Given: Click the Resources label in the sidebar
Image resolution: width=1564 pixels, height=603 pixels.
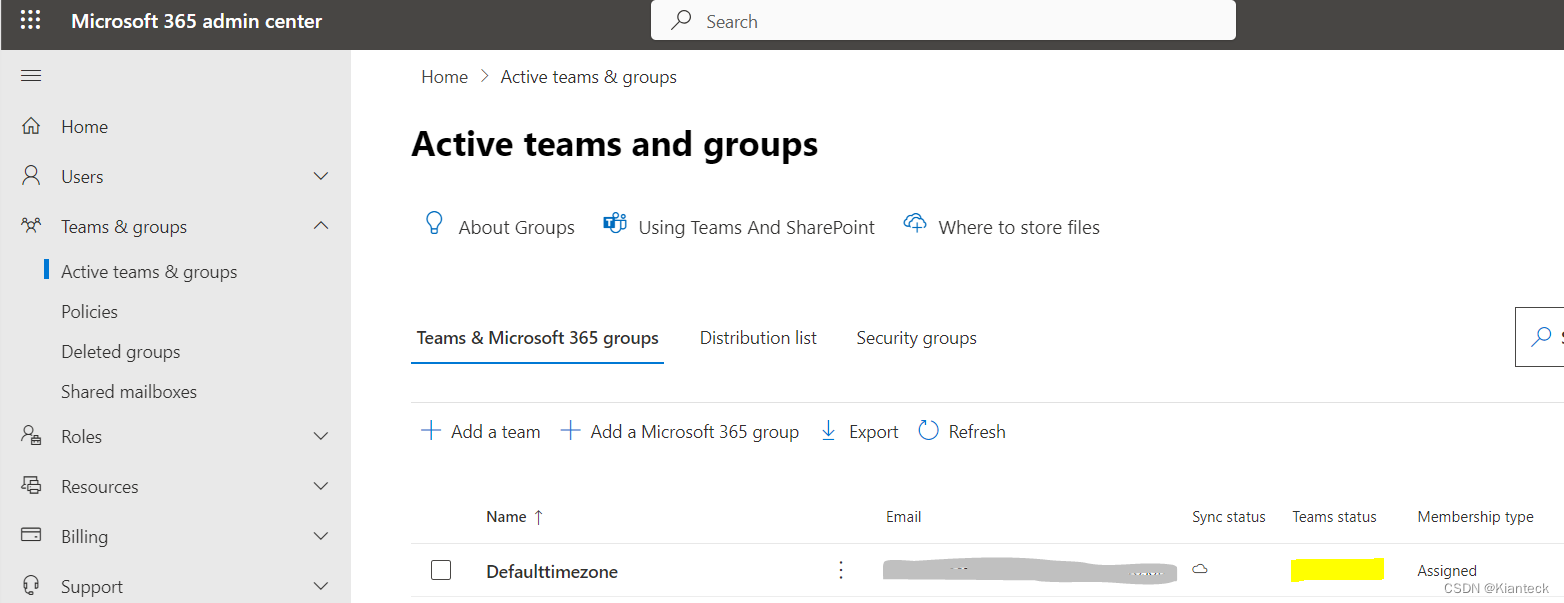Looking at the screenshot, I should click(99, 487).
